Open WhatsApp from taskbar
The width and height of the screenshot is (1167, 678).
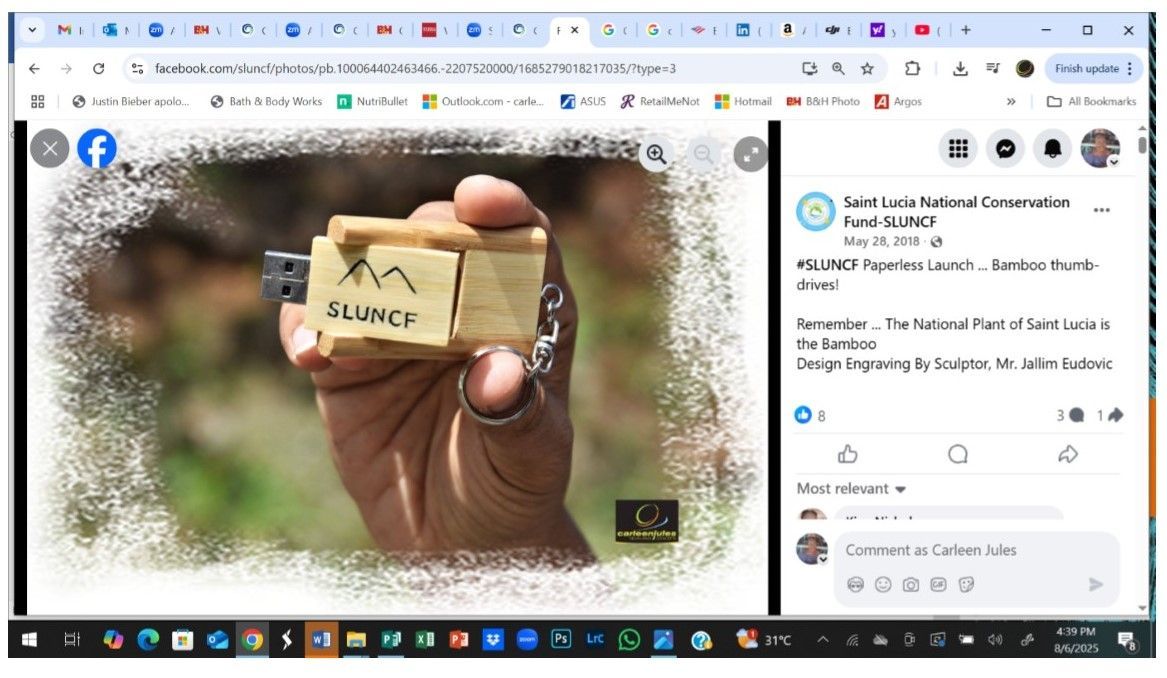[629, 640]
